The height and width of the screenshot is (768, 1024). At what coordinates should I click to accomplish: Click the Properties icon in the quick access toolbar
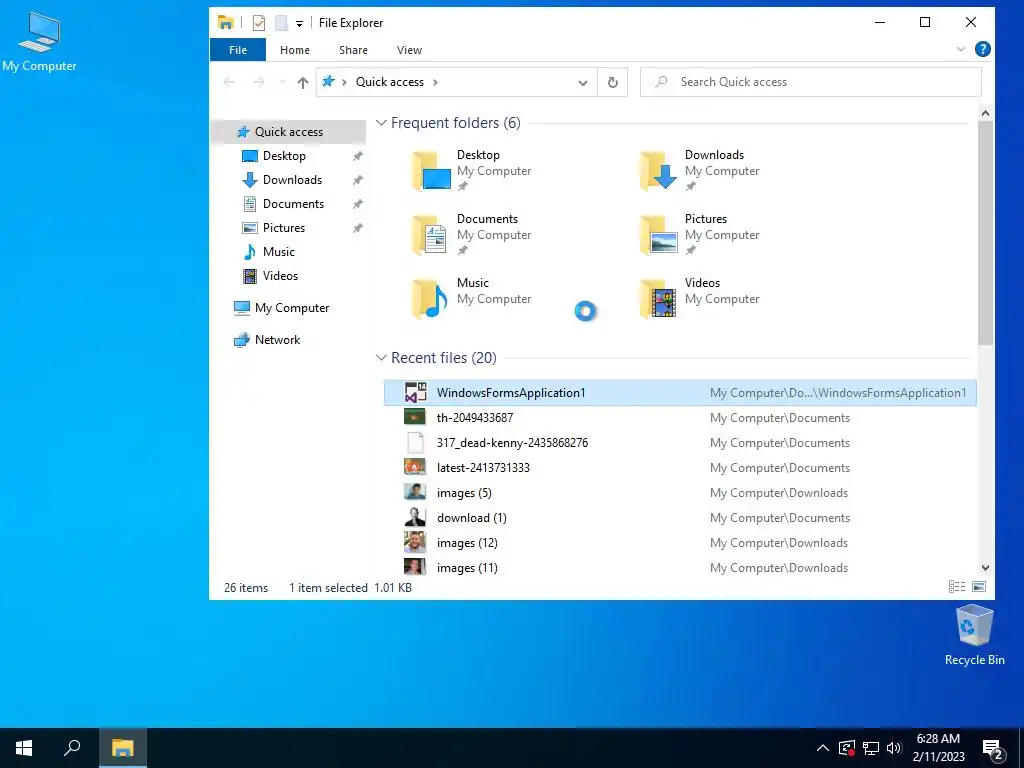259,23
